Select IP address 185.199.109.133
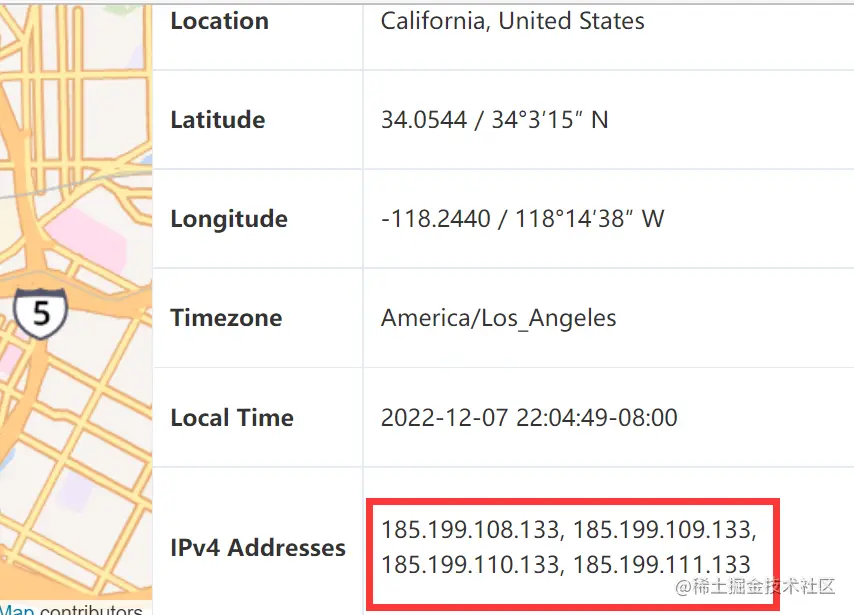This screenshot has width=854, height=615. (662, 529)
